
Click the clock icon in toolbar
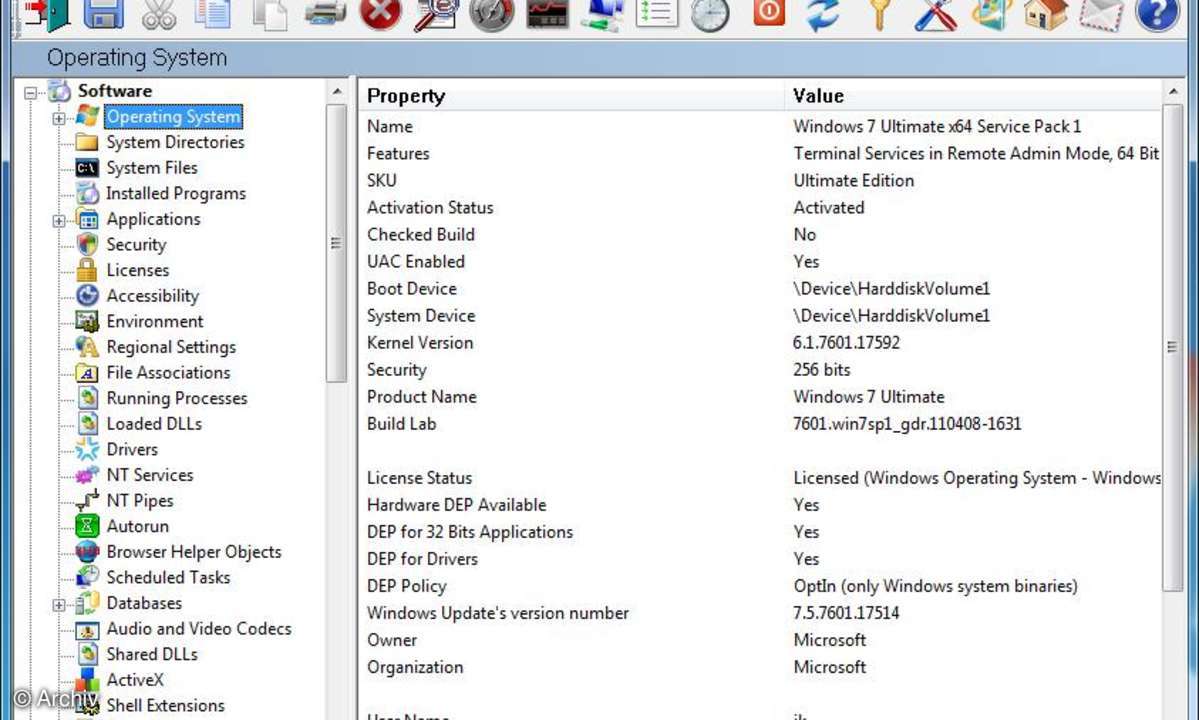click(710, 14)
